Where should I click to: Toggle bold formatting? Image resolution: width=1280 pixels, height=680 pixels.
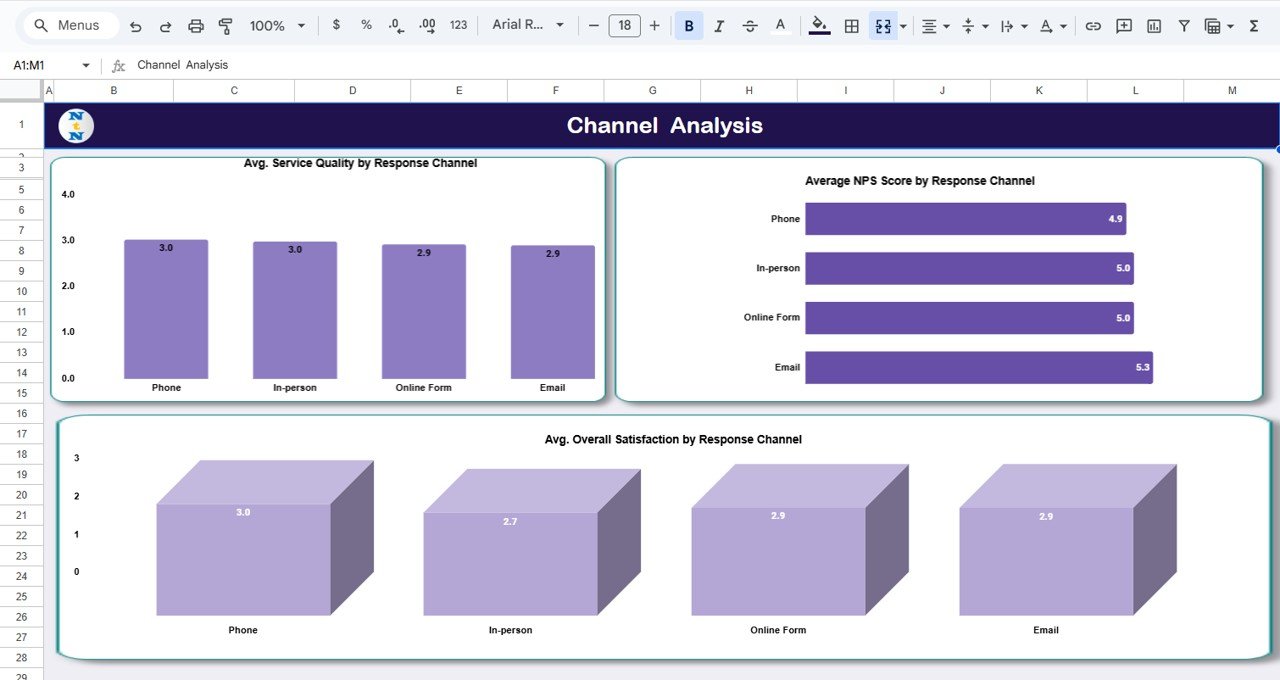[688, 25]
